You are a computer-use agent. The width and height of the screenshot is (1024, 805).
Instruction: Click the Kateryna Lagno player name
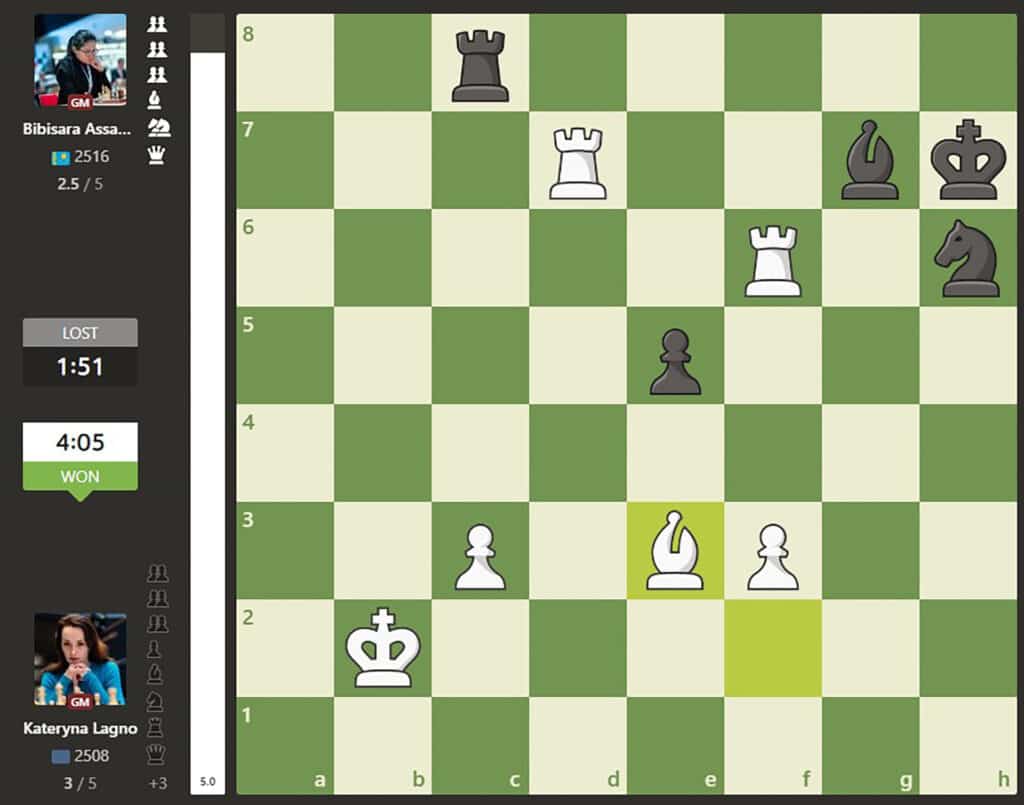click(80, 729)
